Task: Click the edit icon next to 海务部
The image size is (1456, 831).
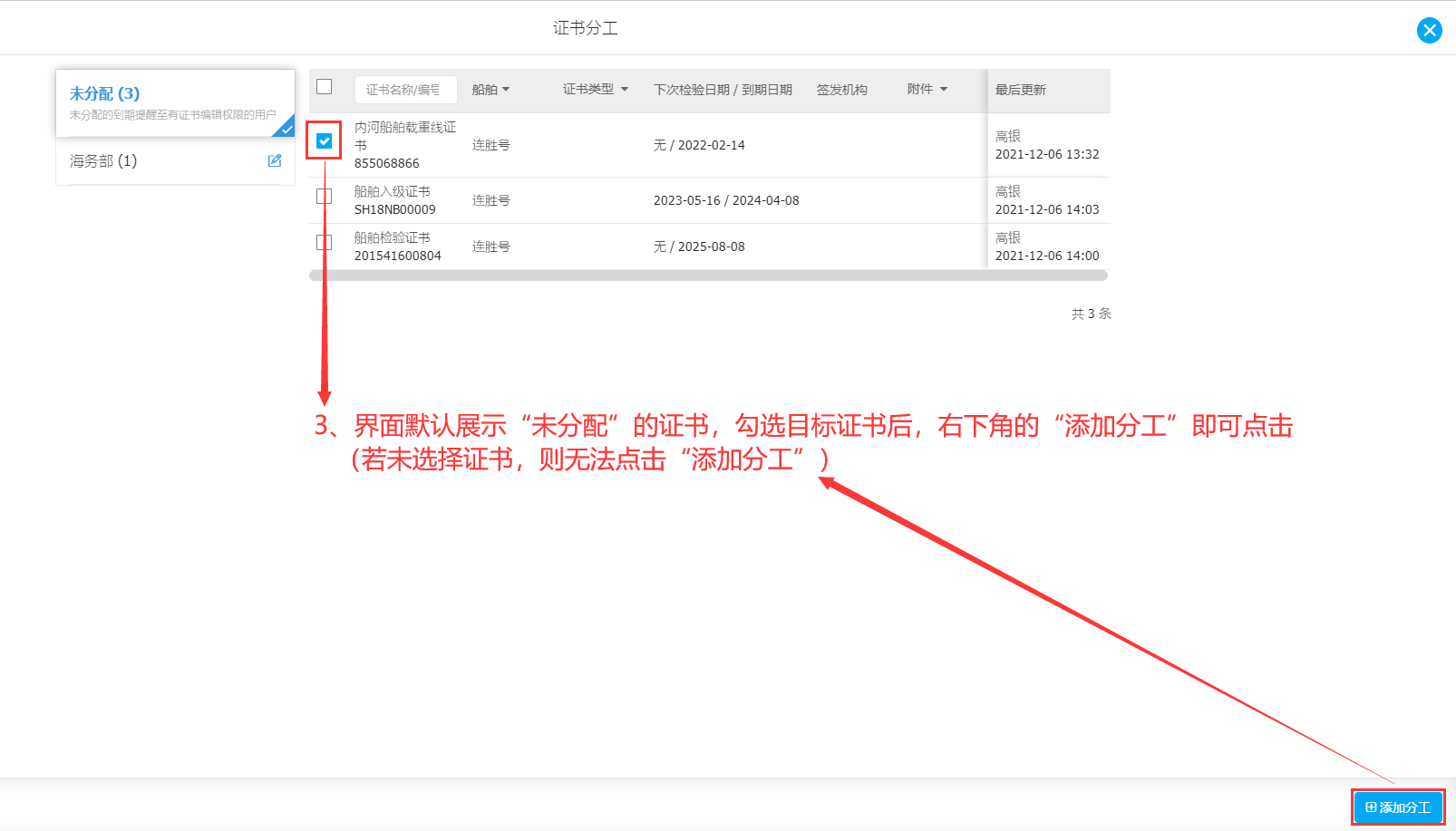Action: coord(275,160)
